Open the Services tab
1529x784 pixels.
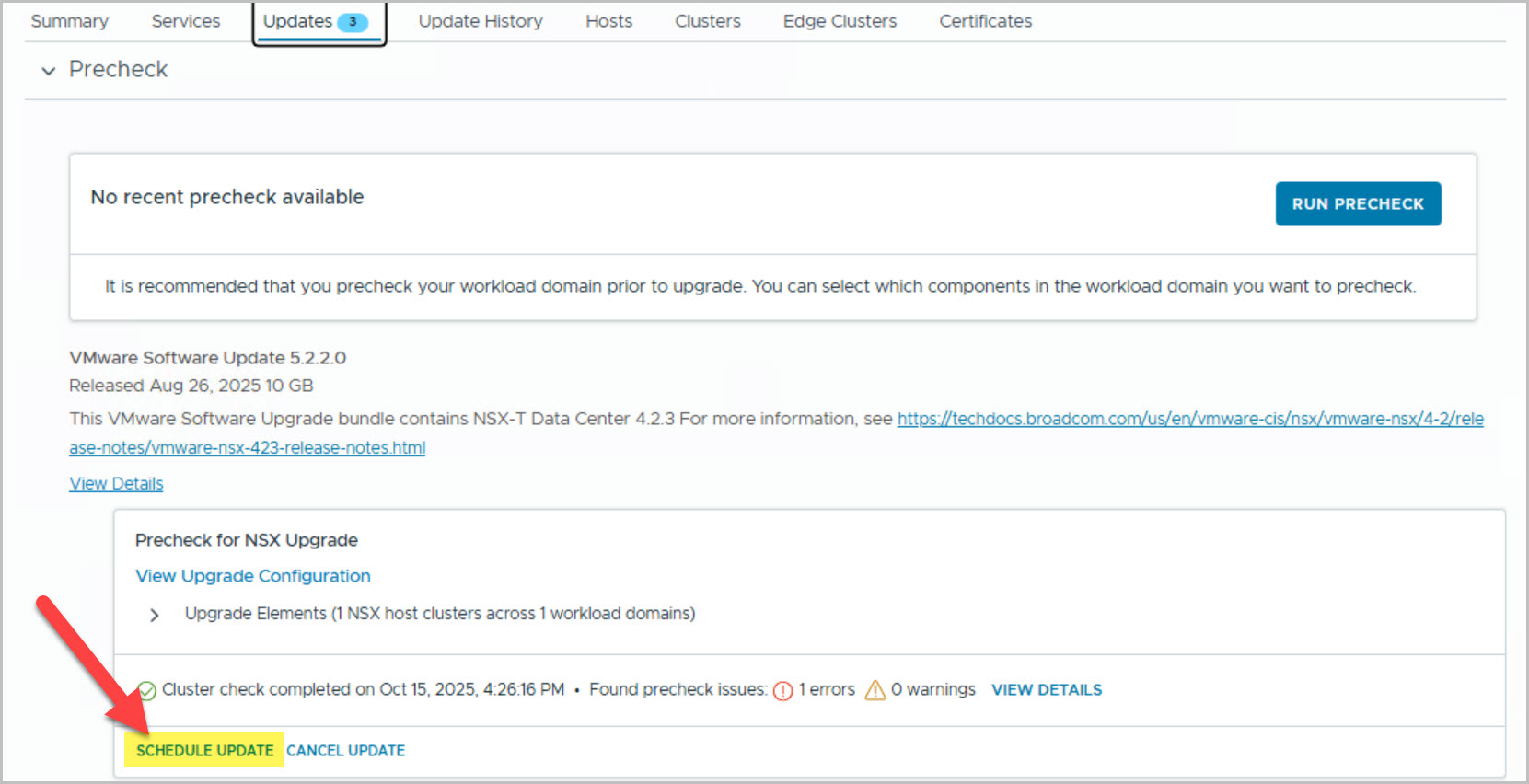pyautogui.click(x=186, y=21)
